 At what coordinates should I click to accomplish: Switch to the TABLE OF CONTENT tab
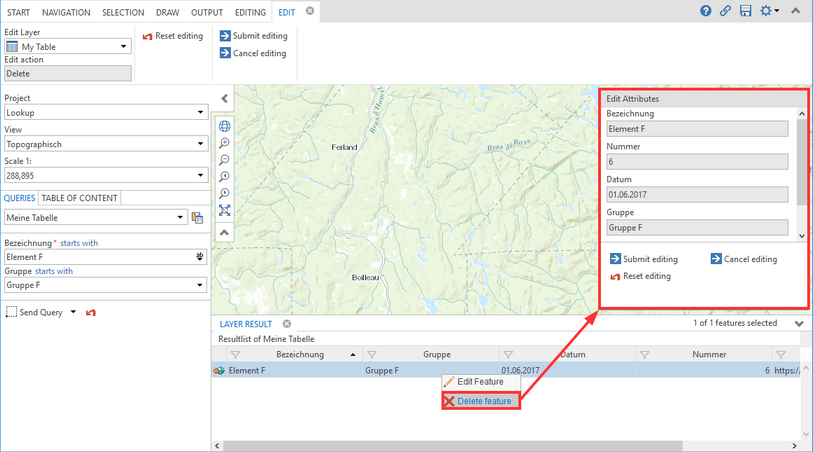coord(79,198)
